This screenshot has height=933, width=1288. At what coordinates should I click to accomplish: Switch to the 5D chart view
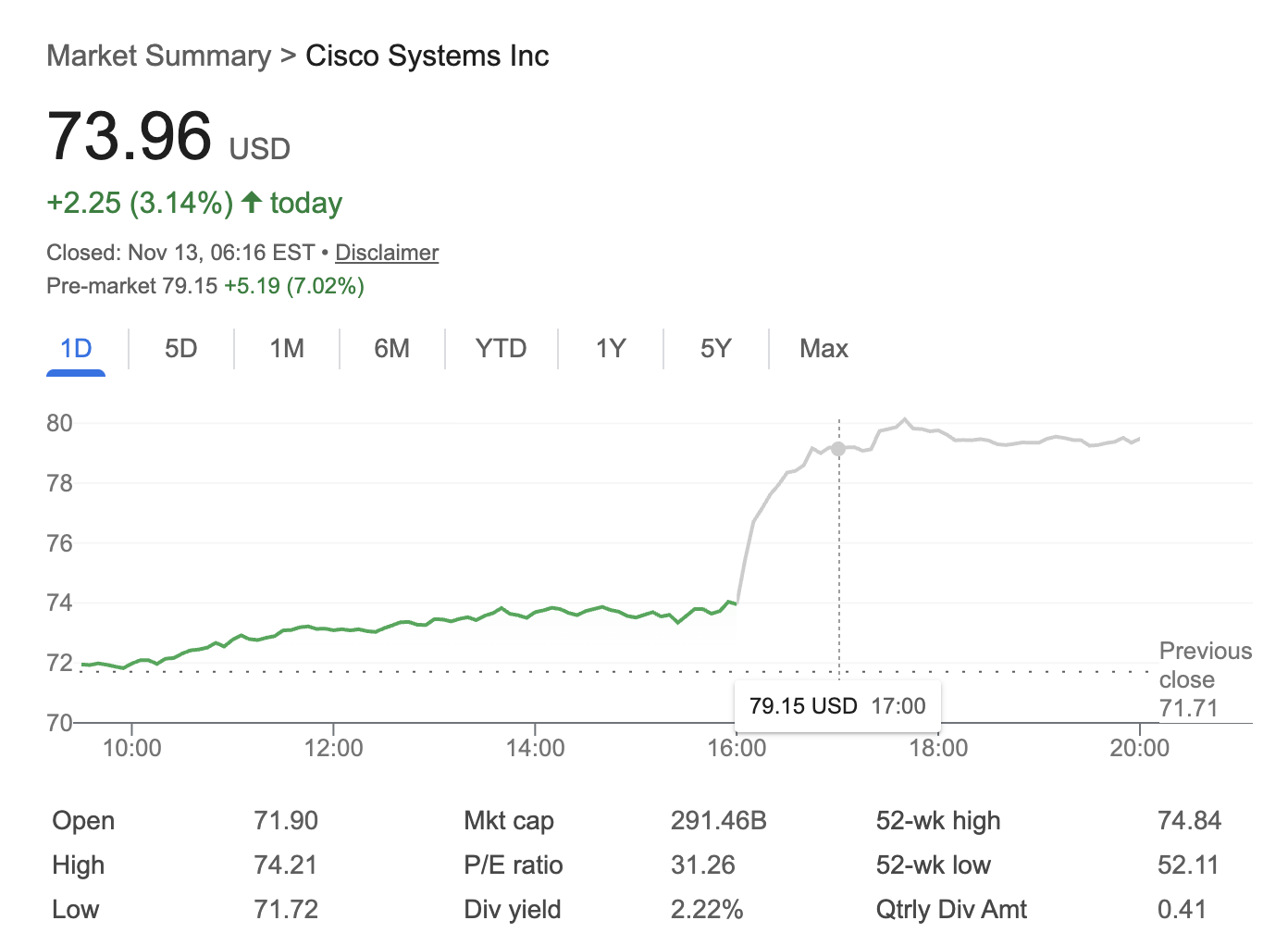pos(180,349)
